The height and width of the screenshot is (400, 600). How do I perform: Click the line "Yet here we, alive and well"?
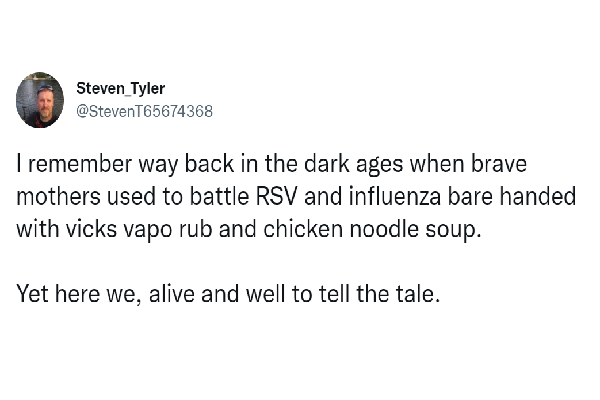pyautogui.click(x=150, y=295)
